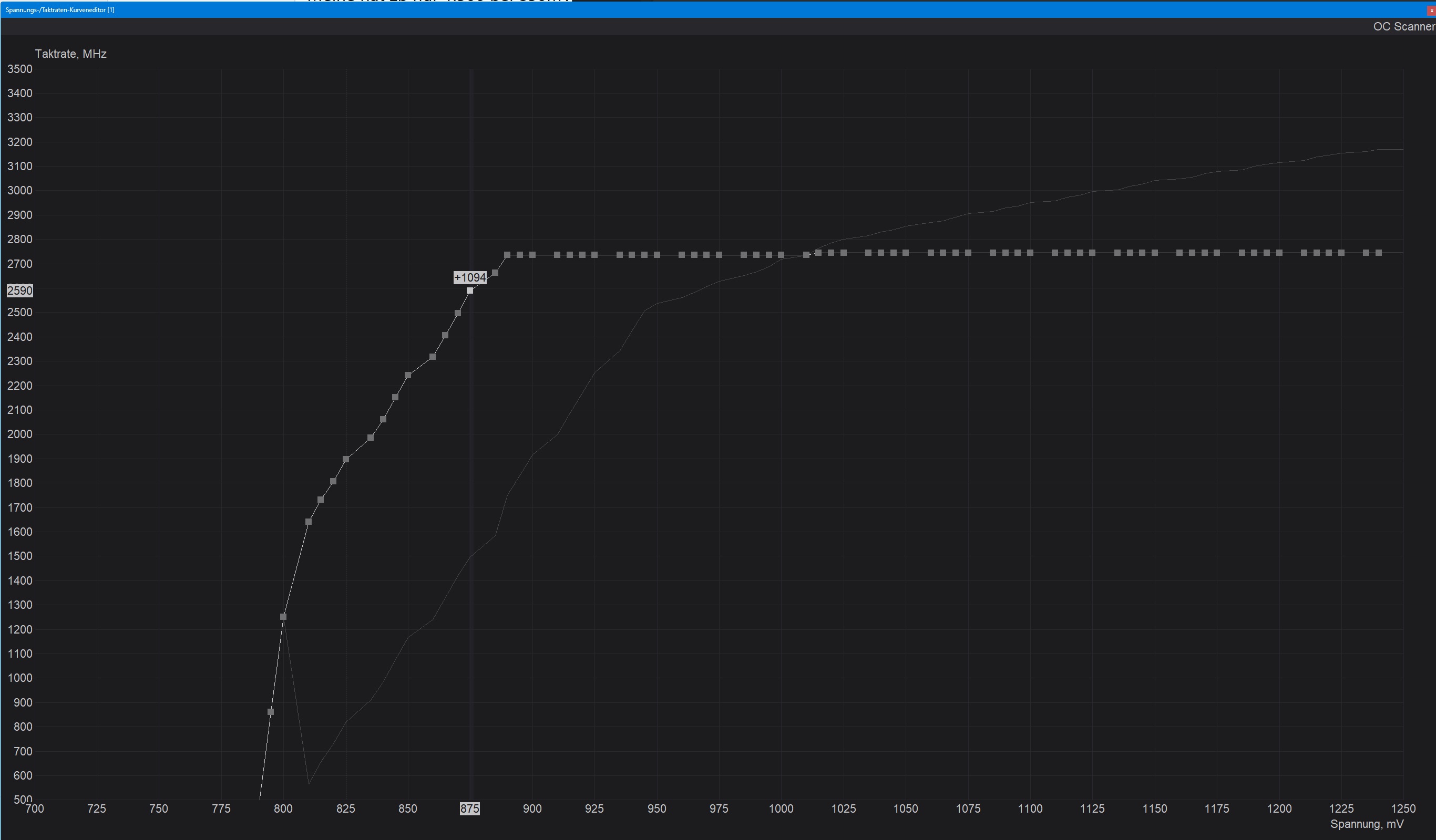1436x840 pixels.
Task: Click first plateau point at 890 mV
Action: (x=507, y=255)
